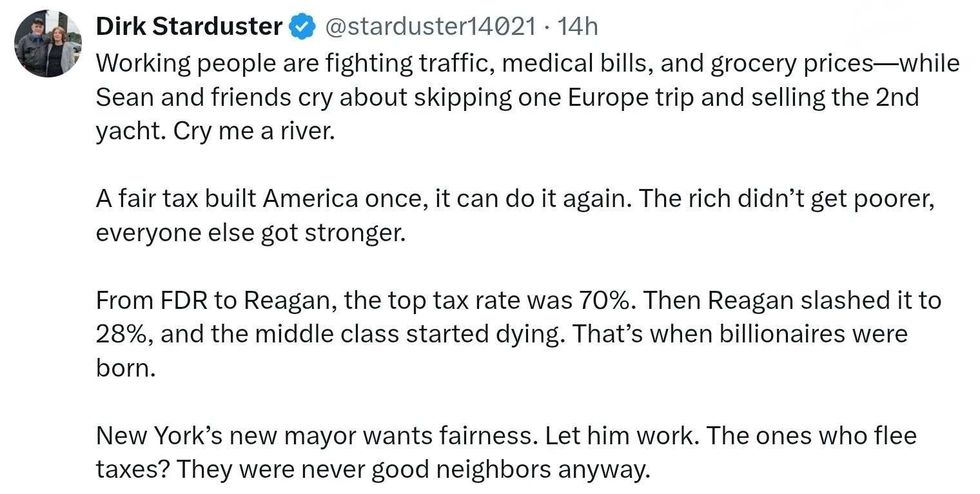Open the Dirk Starduster display name link
This screenshot has width=980, height=494.
click(187, 27)
